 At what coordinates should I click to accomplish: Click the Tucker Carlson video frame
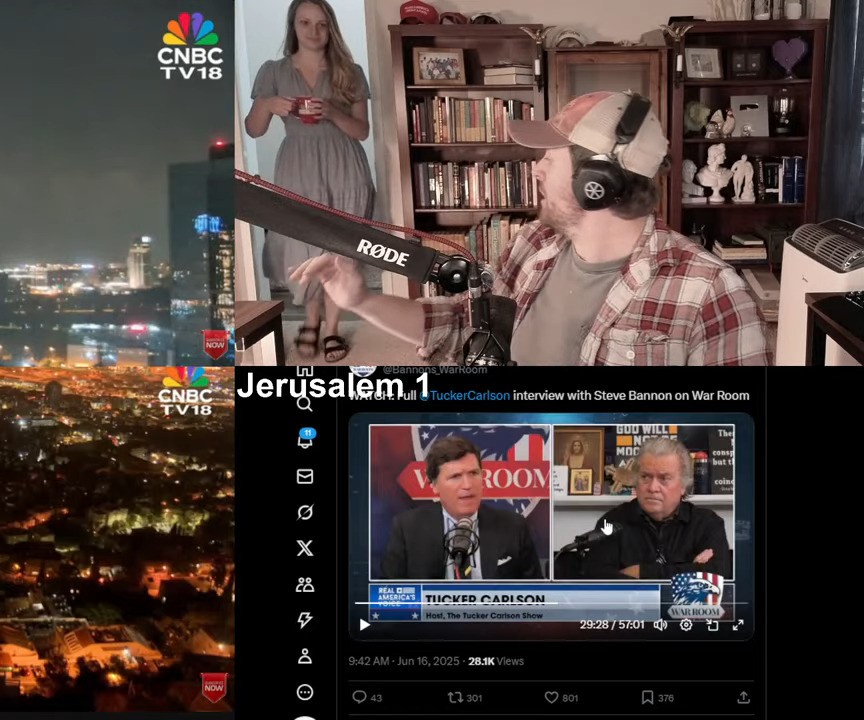point(460,502)
